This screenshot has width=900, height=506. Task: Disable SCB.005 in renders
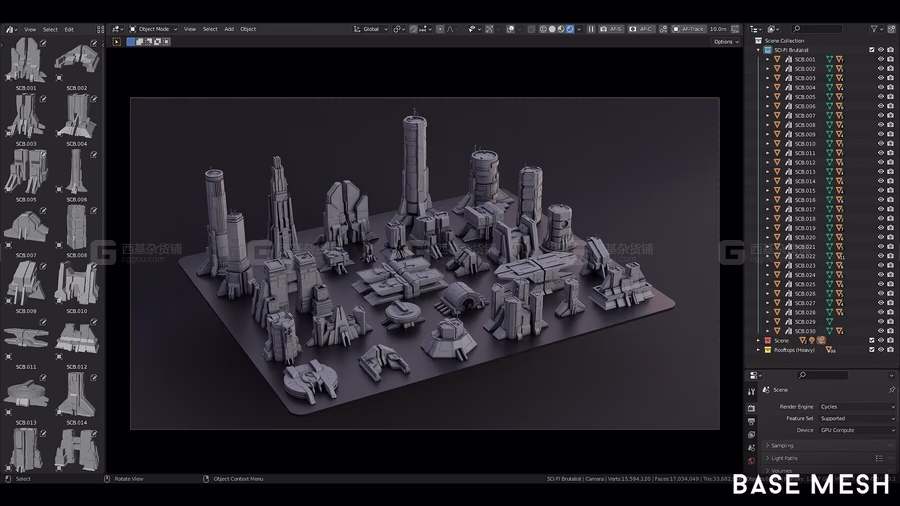tap(890, 96)
